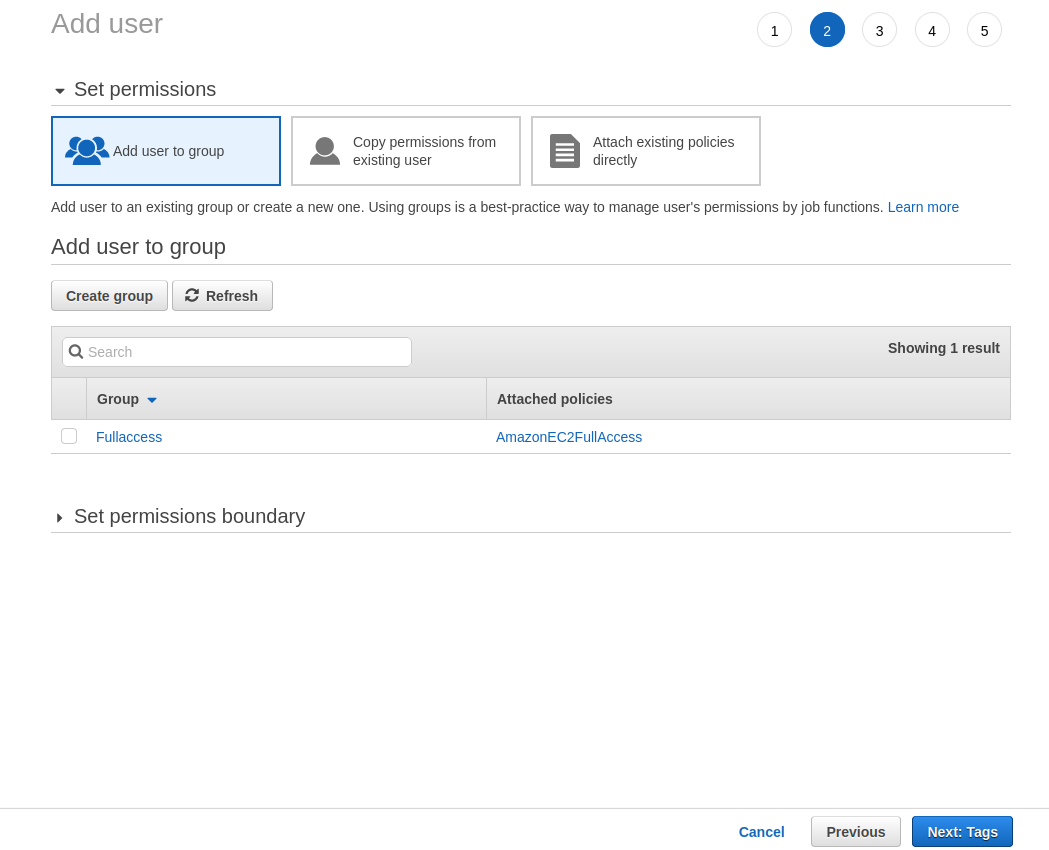Image resolution: width=1049 pixels, height=850 pixels.
Task: Collapse the Set permissions section
Action: pos(60,90)
